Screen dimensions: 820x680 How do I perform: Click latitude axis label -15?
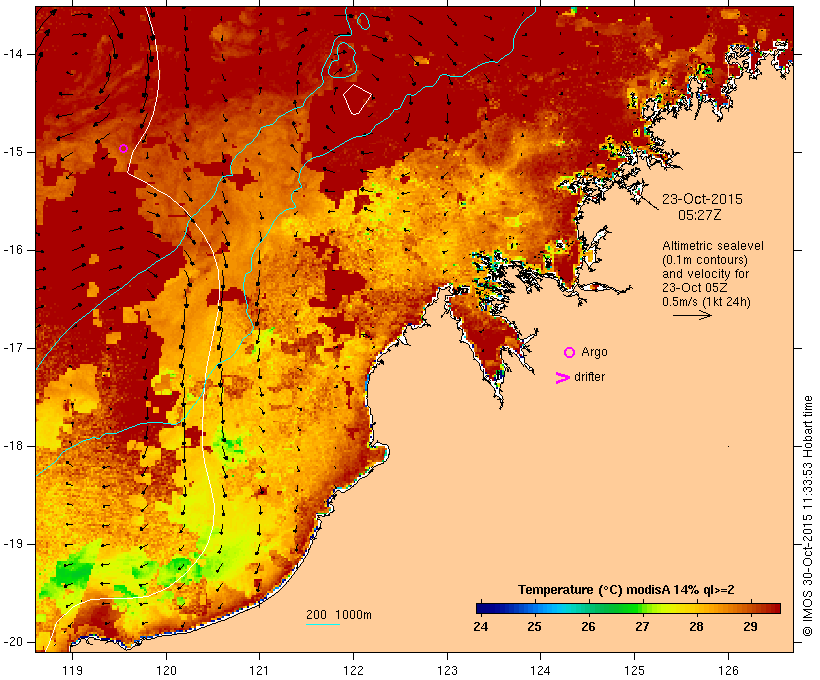click(13, 152)
